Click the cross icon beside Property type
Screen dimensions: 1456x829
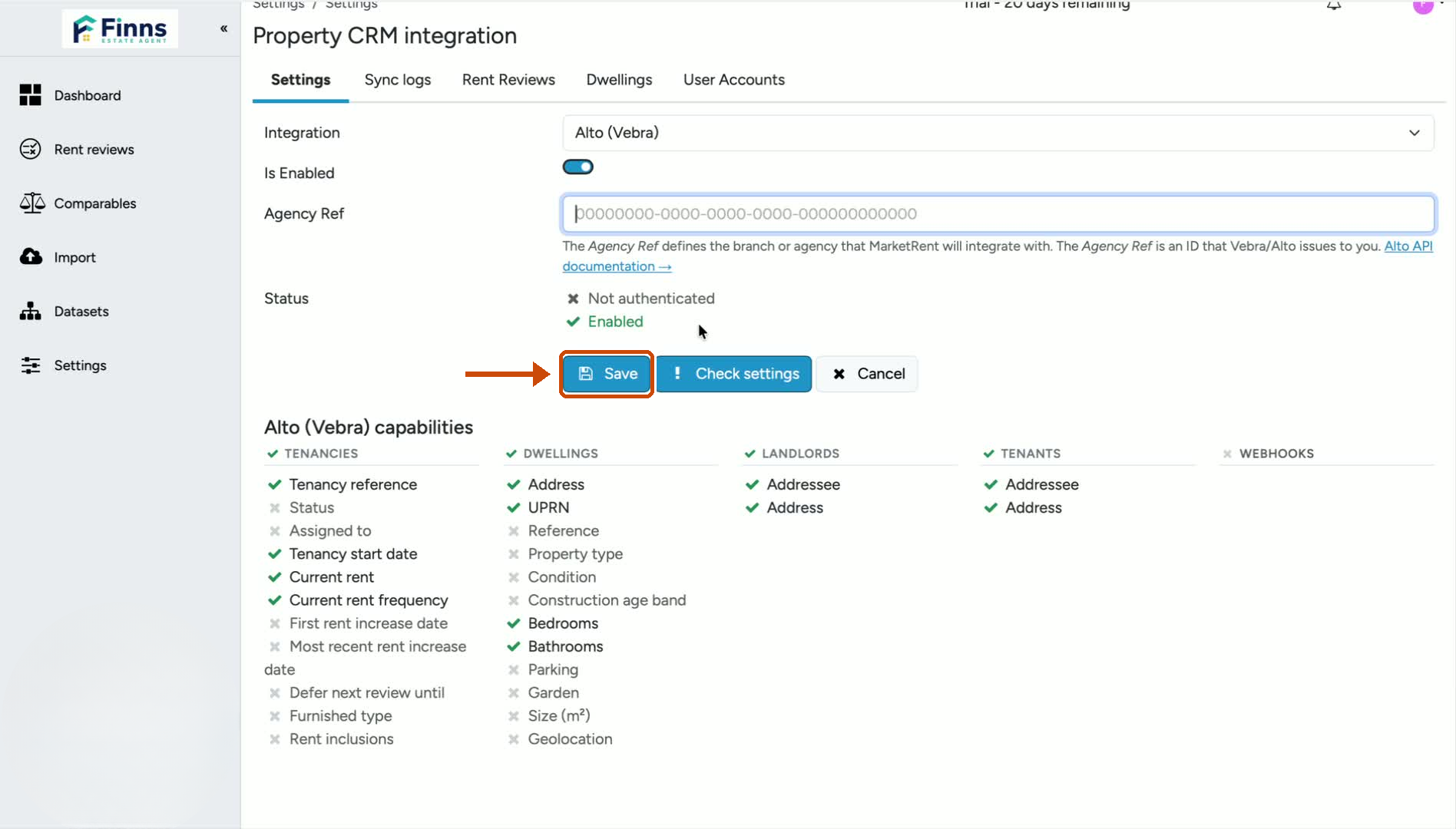pos(514,554)
